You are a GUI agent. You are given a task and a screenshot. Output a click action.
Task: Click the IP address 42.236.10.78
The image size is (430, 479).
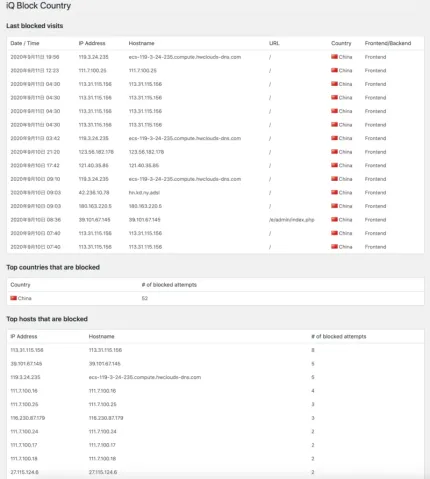[94, 192]
